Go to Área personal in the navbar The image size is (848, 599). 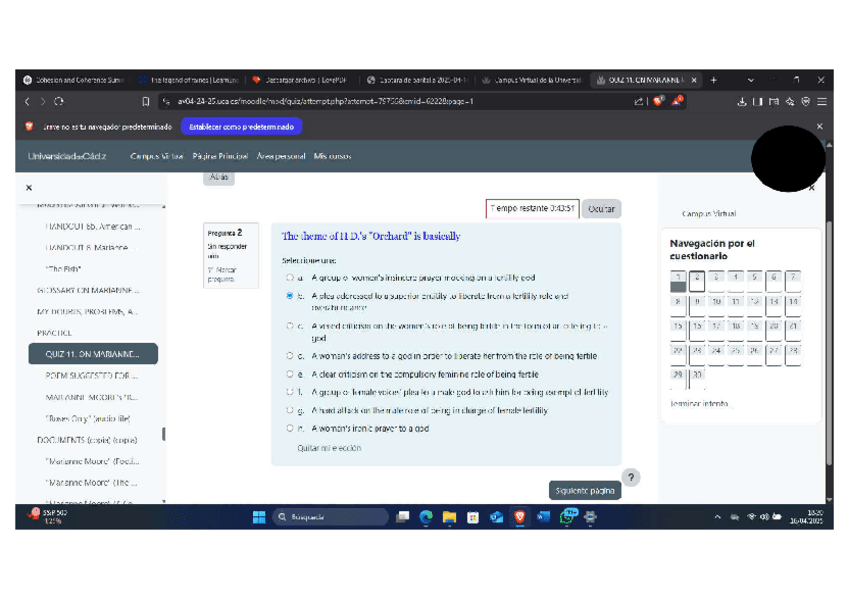[x=281, y=156]
